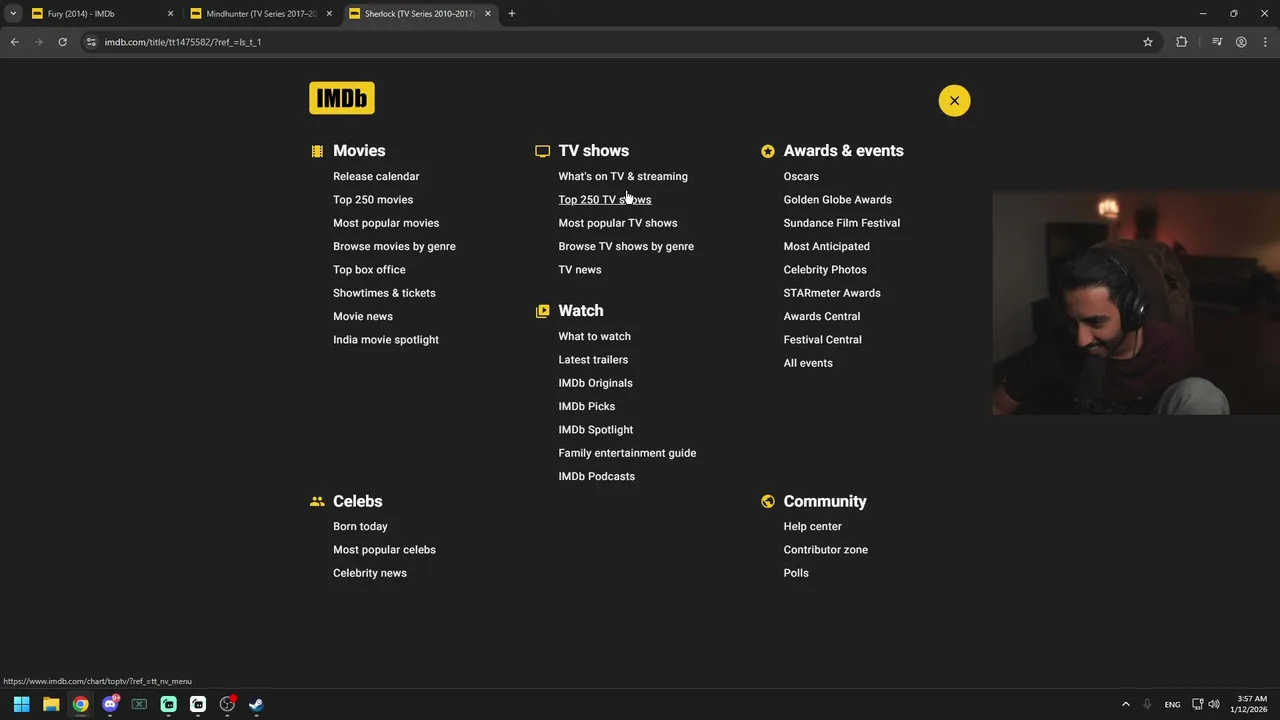Image resolution: width=1280 pixels, height=720 pixels.
Task: Open IMDb Originals
Action: (595, 383)
